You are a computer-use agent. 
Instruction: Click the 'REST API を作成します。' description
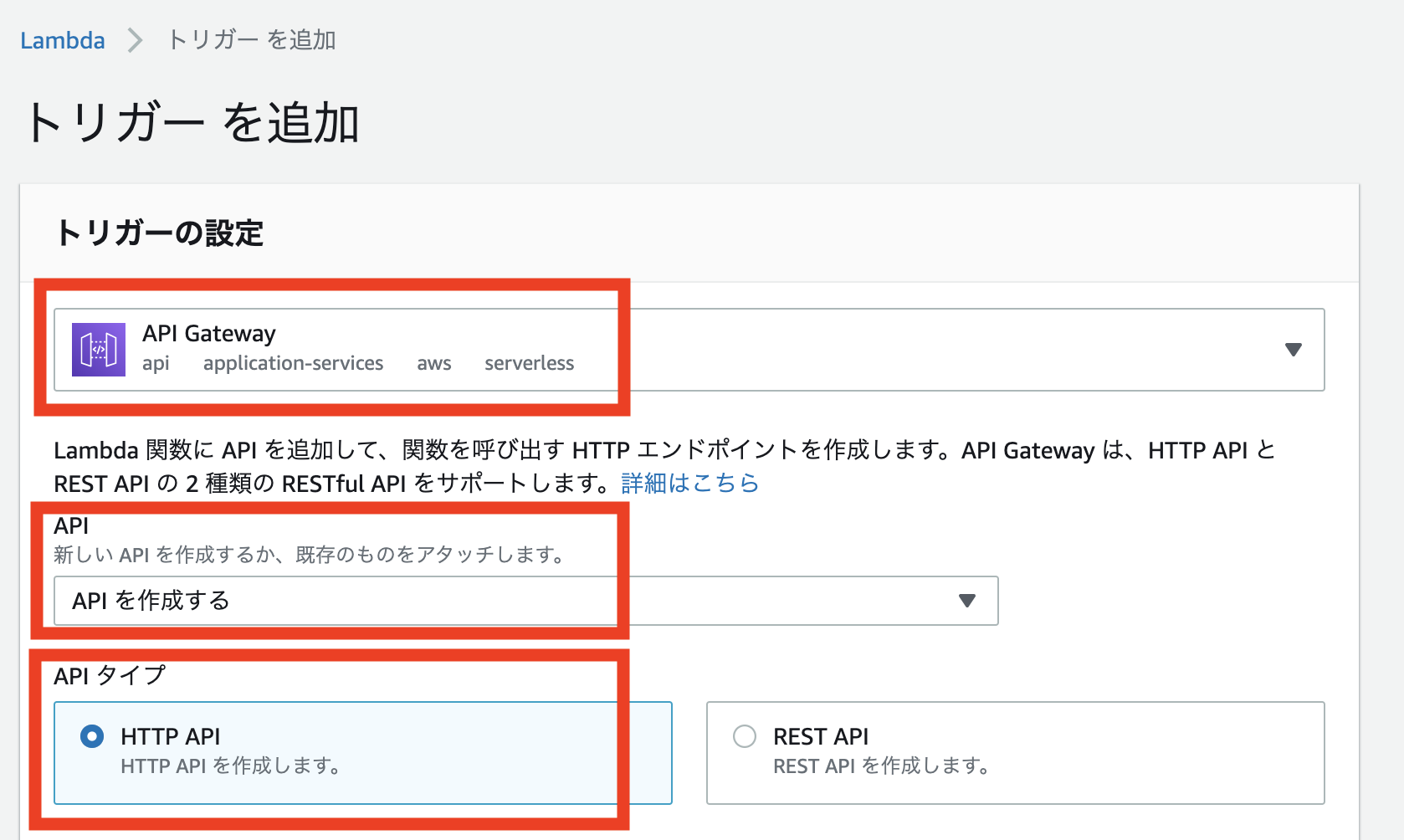point(882,766)
